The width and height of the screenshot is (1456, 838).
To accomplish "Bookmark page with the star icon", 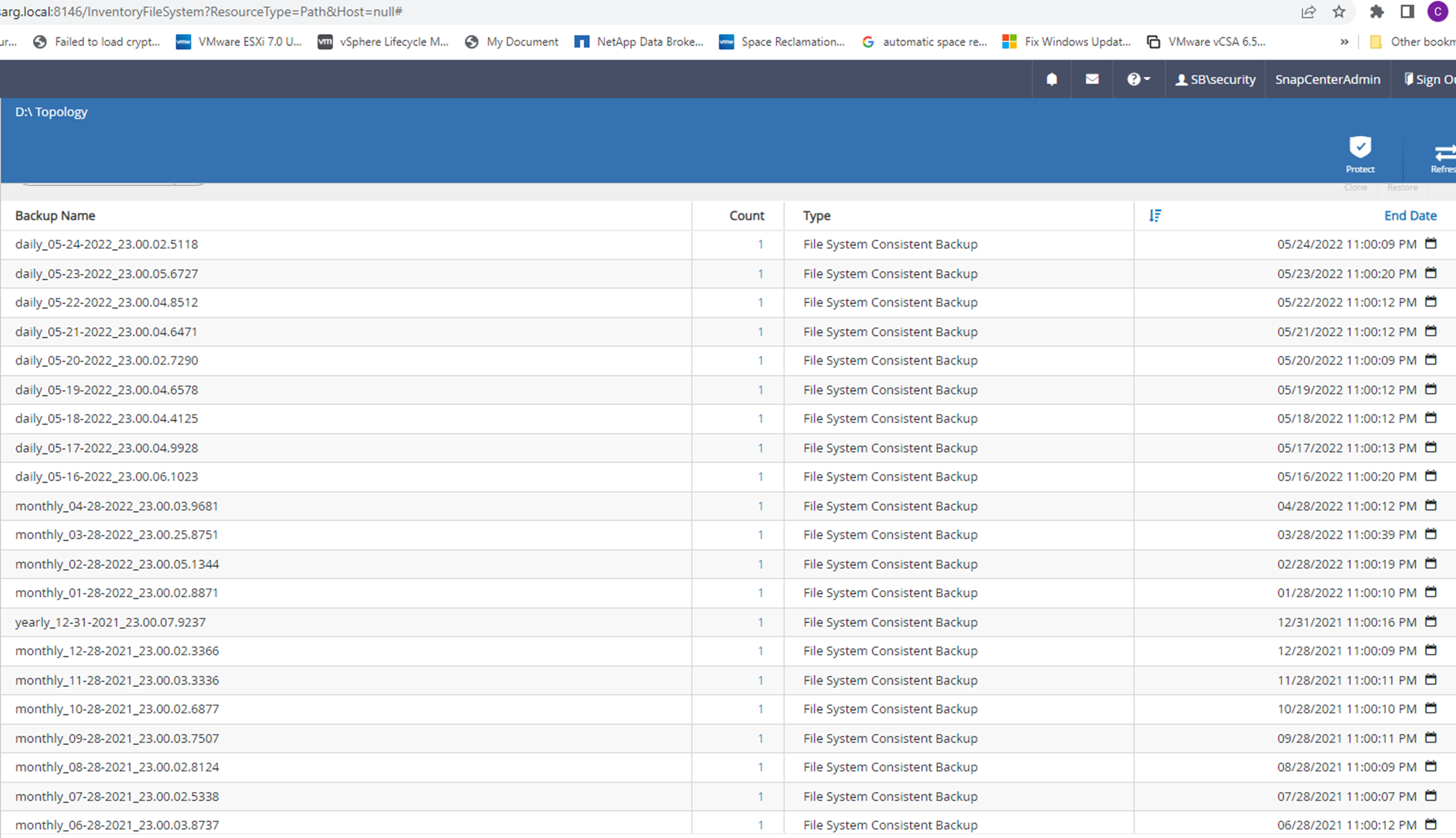I will point(1339,12).
